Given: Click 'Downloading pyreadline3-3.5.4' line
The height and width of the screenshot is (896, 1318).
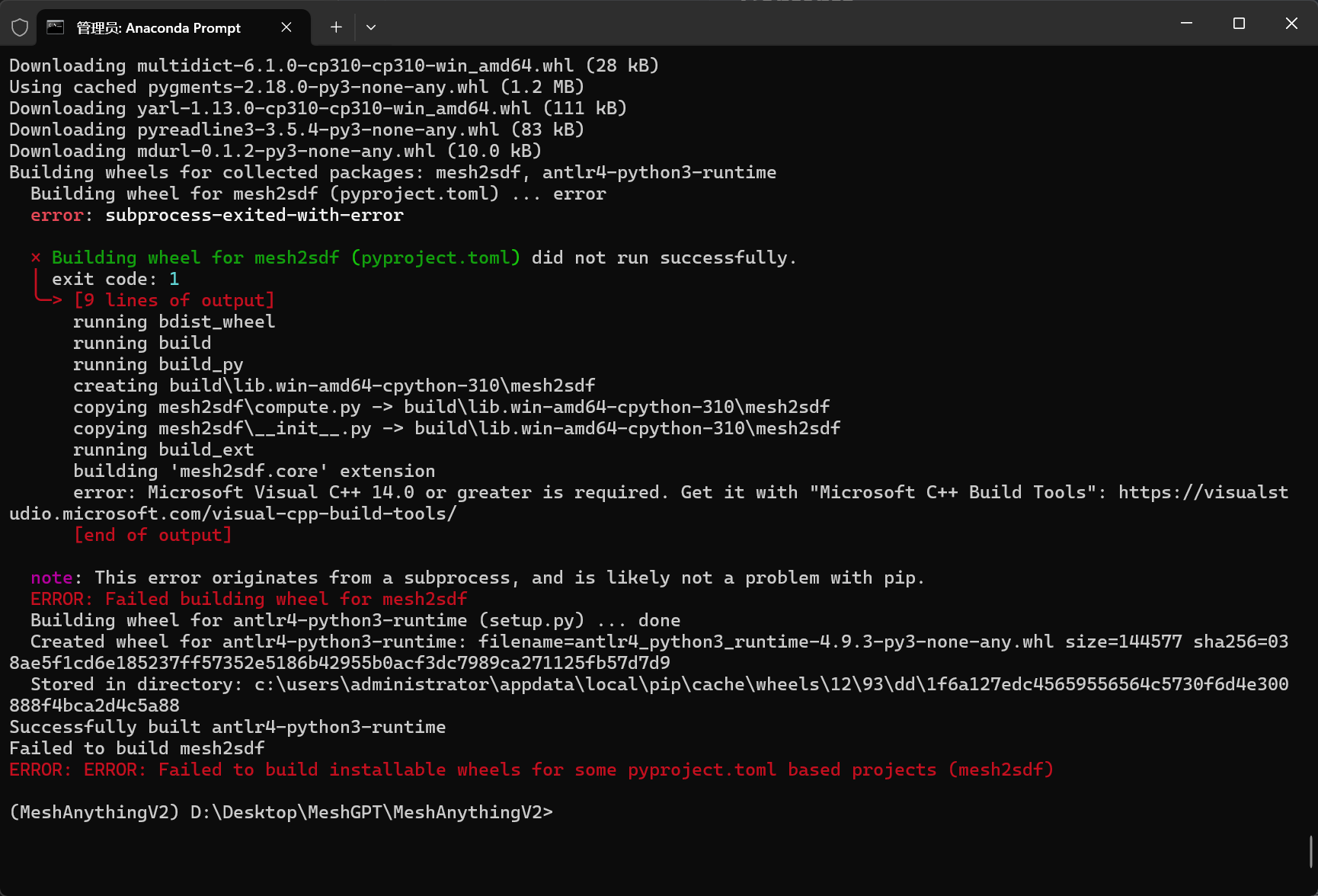Looking at the screenshot, I should pyautogui.click(x=297, y=130).
